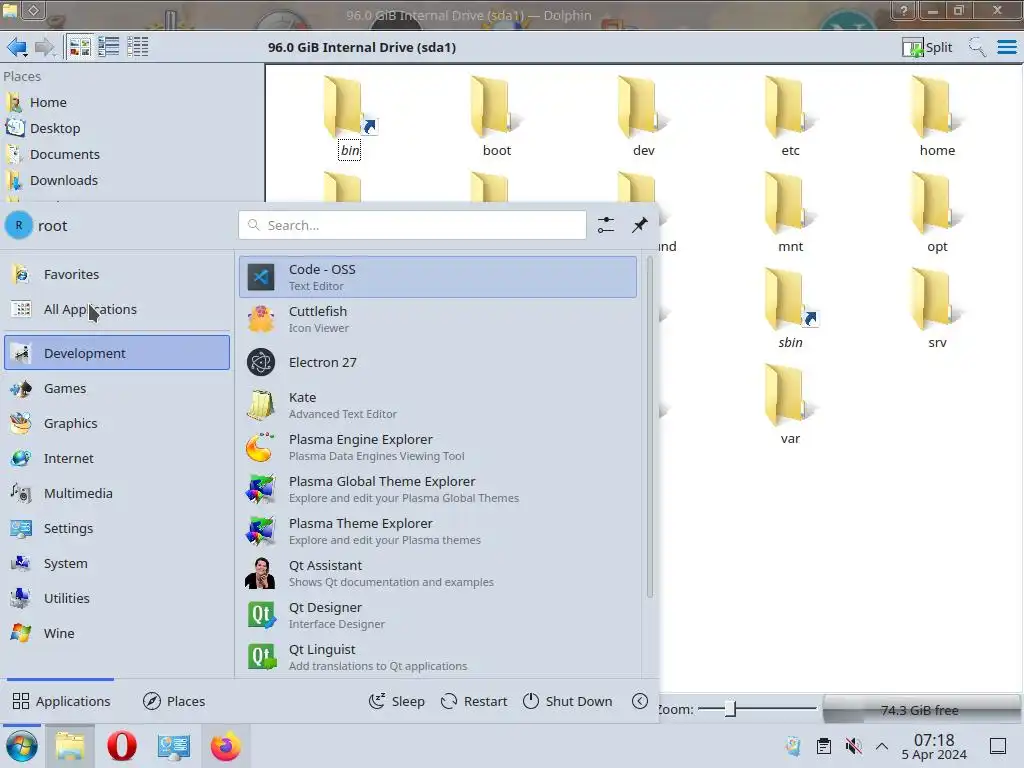Screen dimensions: 1024x768
Task: Launch Qt Designer
Action: coord(438,615)
